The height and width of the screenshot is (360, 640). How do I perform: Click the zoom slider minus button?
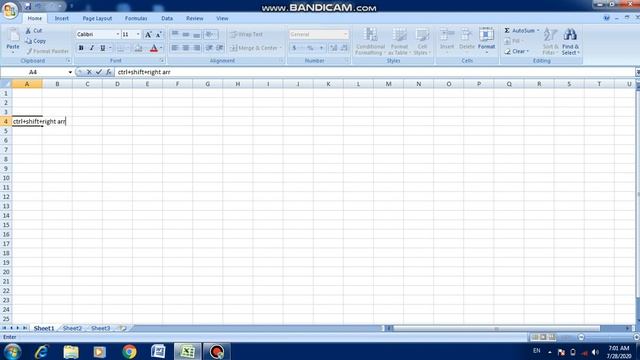tap(581, 337)
